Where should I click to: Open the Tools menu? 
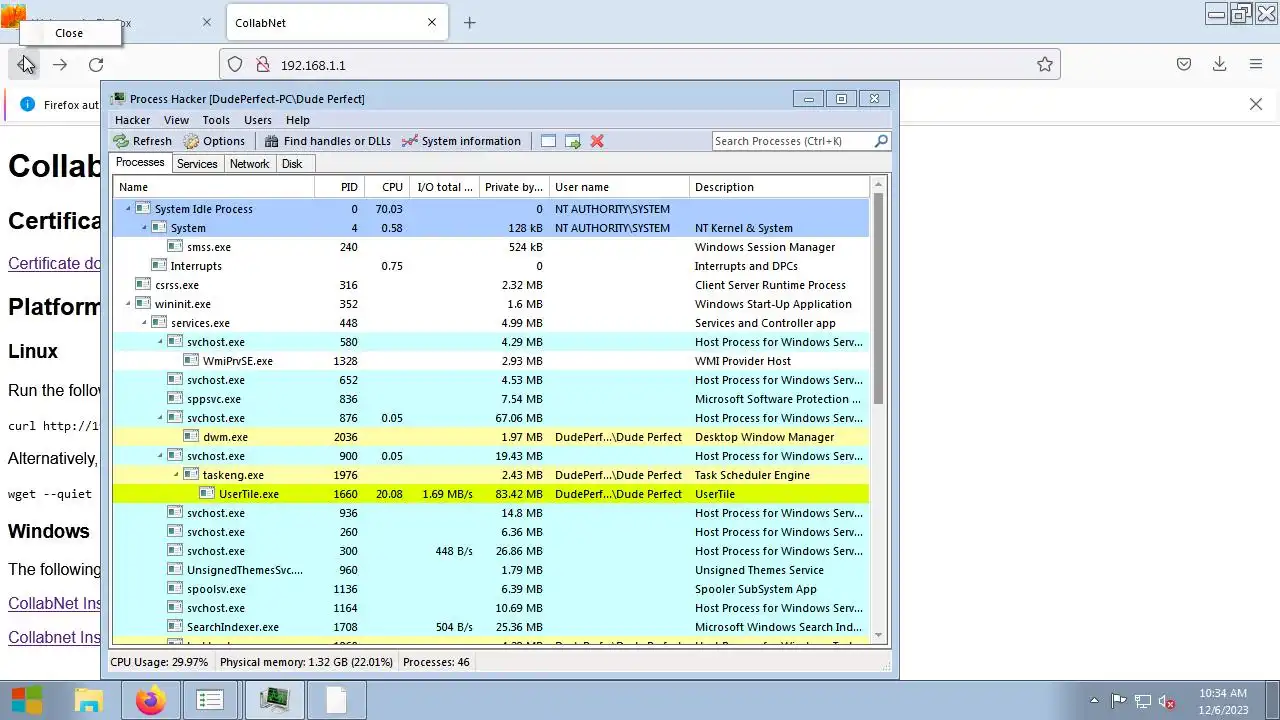[216, 120]
